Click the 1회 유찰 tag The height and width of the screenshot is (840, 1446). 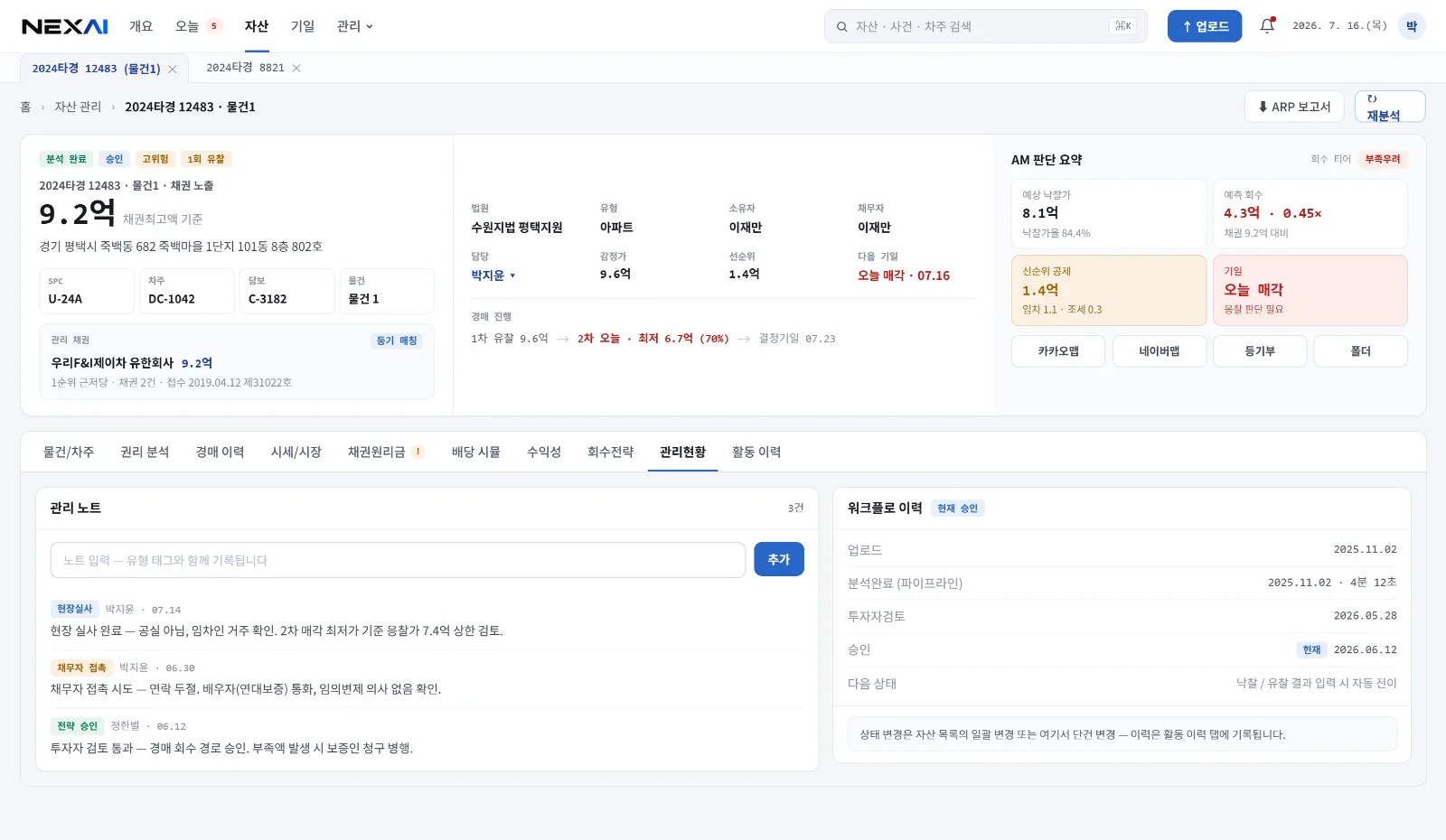click(206, 159)
